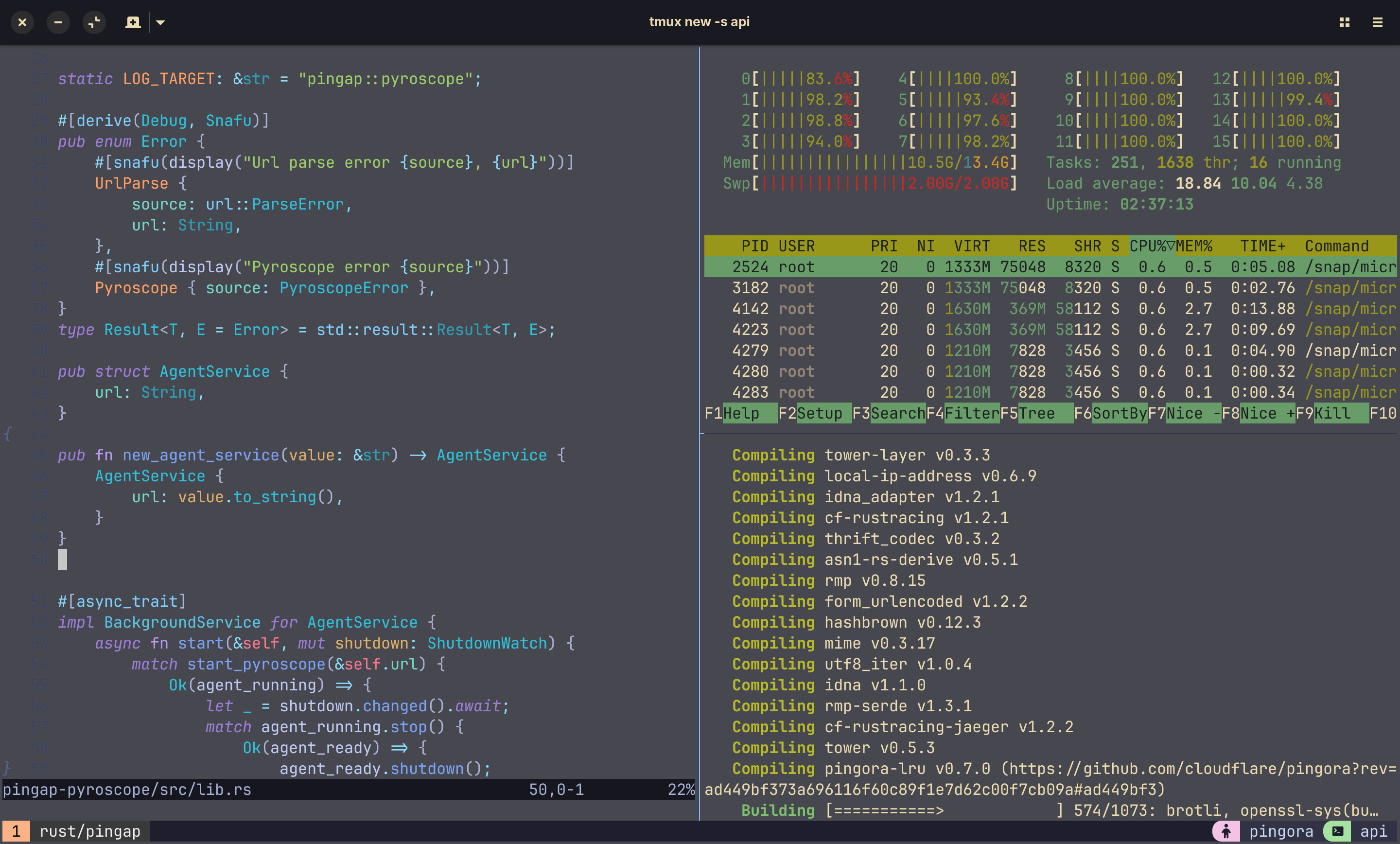This screenshot has width=1400, height=844.
Task: Open the hamburger menu in the titlebar
Action: tap(1377, 22)
